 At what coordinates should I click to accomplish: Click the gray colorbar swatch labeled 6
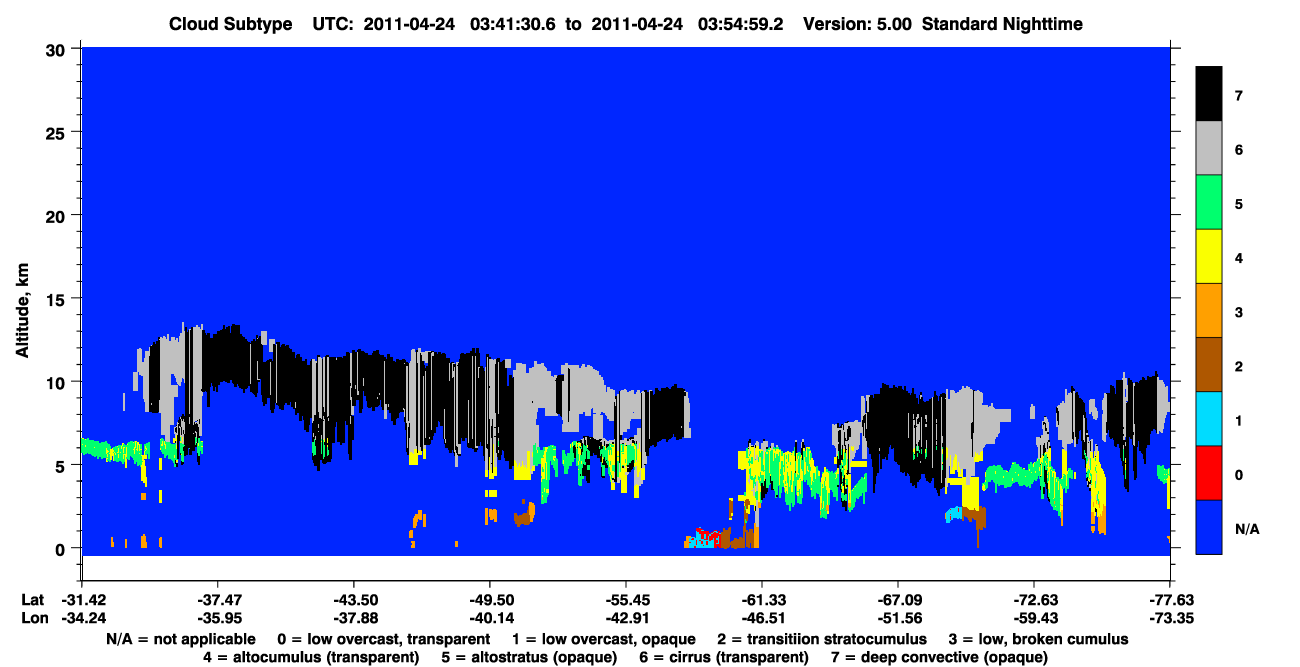1208,149
